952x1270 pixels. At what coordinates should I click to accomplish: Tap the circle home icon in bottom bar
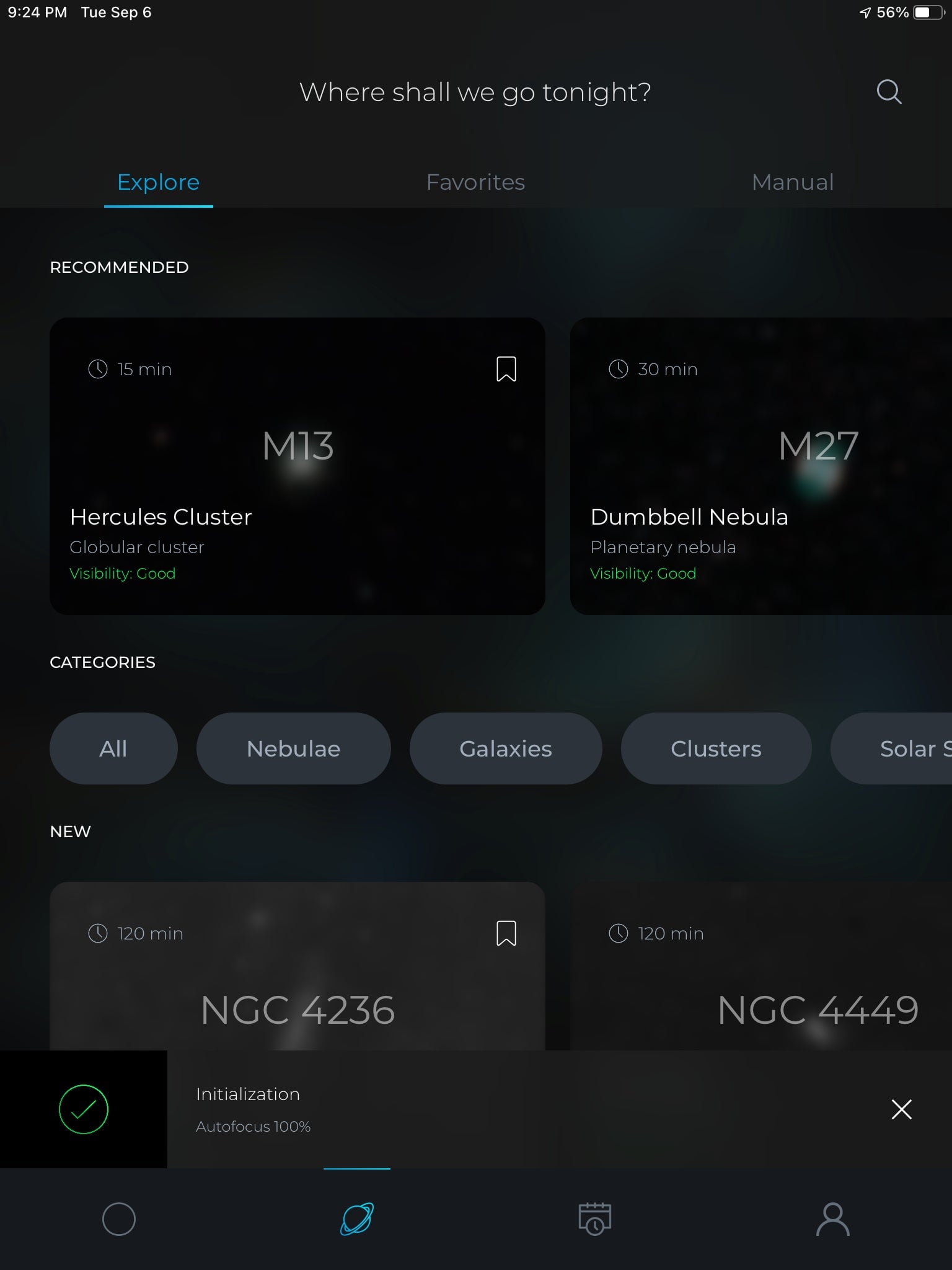coord(119,1219)
